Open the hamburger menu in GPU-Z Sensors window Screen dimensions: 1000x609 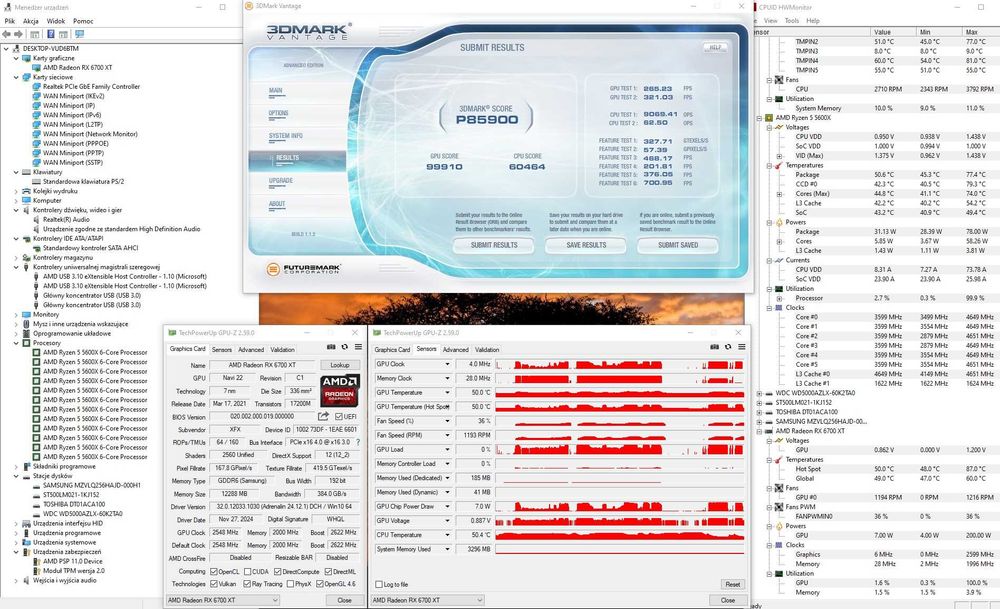pyautogui.click(x=742, y=347)
